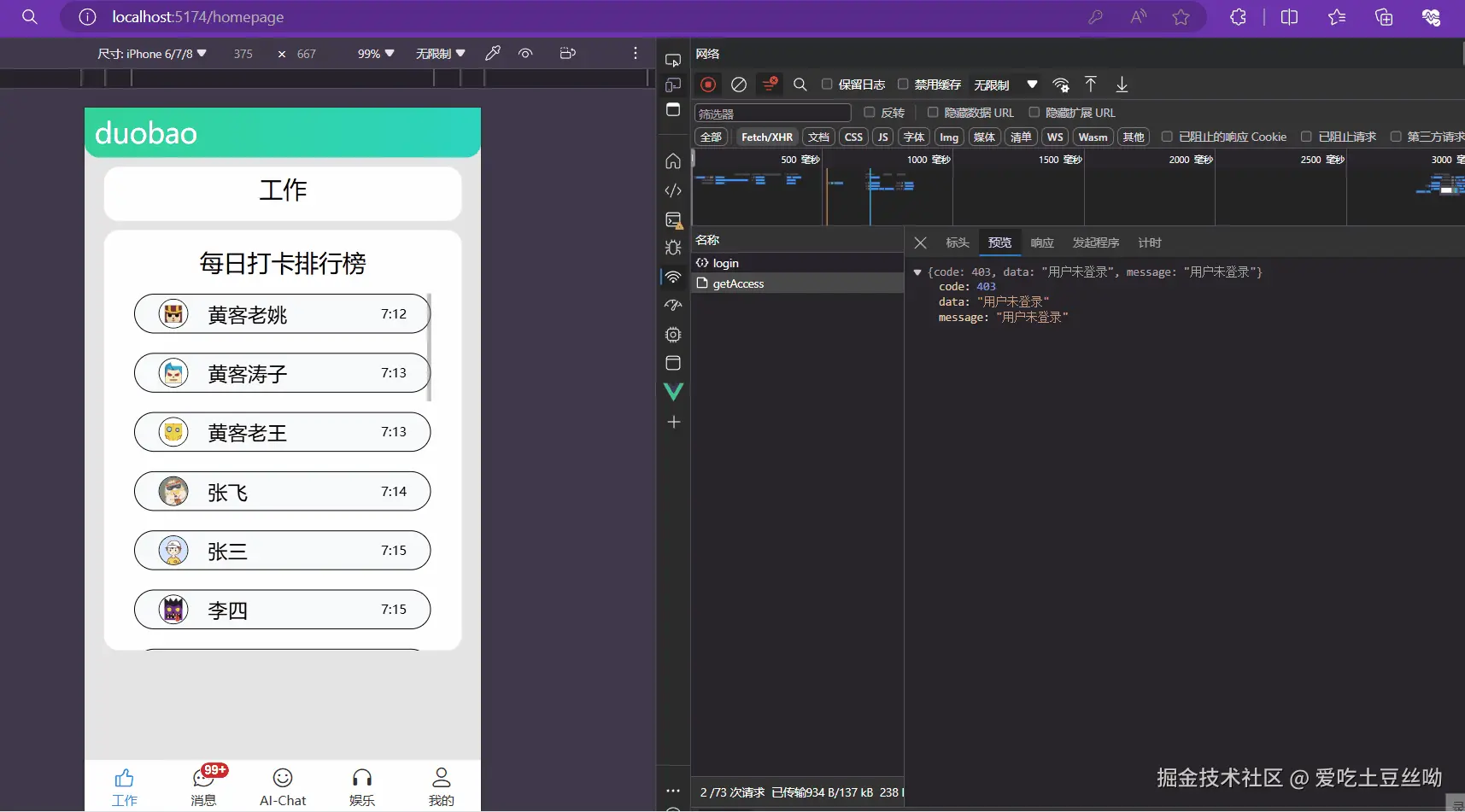Close the request details pane

[x=920, y=242]
